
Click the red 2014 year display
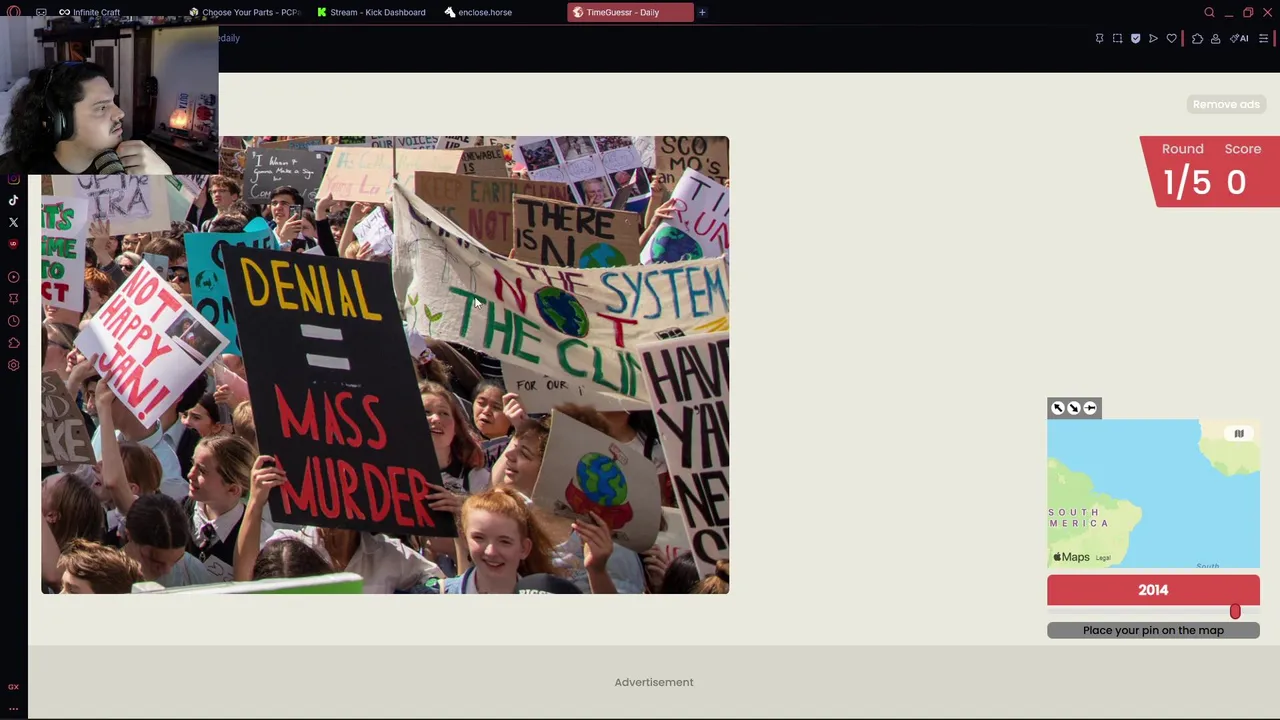[1153, 590]
